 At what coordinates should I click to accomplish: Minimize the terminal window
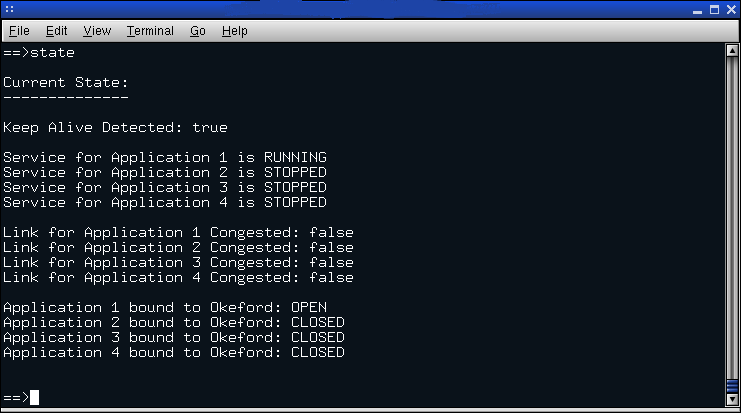point(696,9)
